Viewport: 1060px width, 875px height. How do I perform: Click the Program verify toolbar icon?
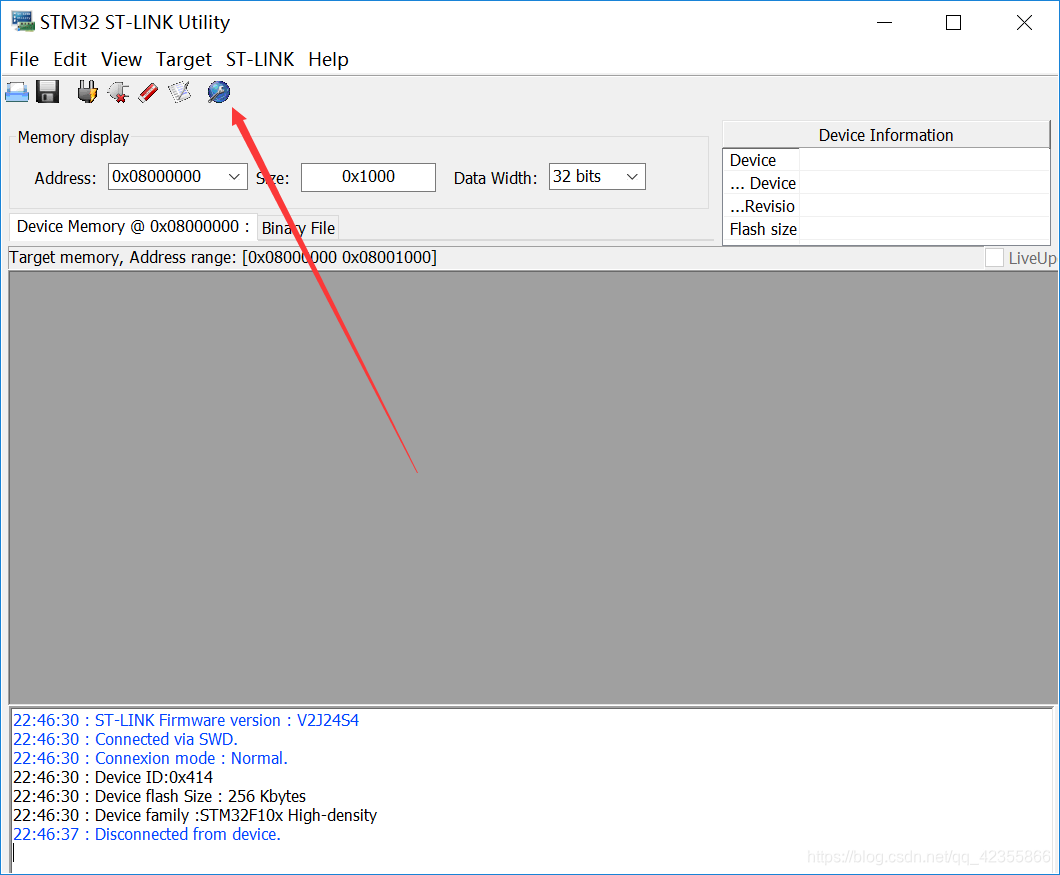[180, 92]
